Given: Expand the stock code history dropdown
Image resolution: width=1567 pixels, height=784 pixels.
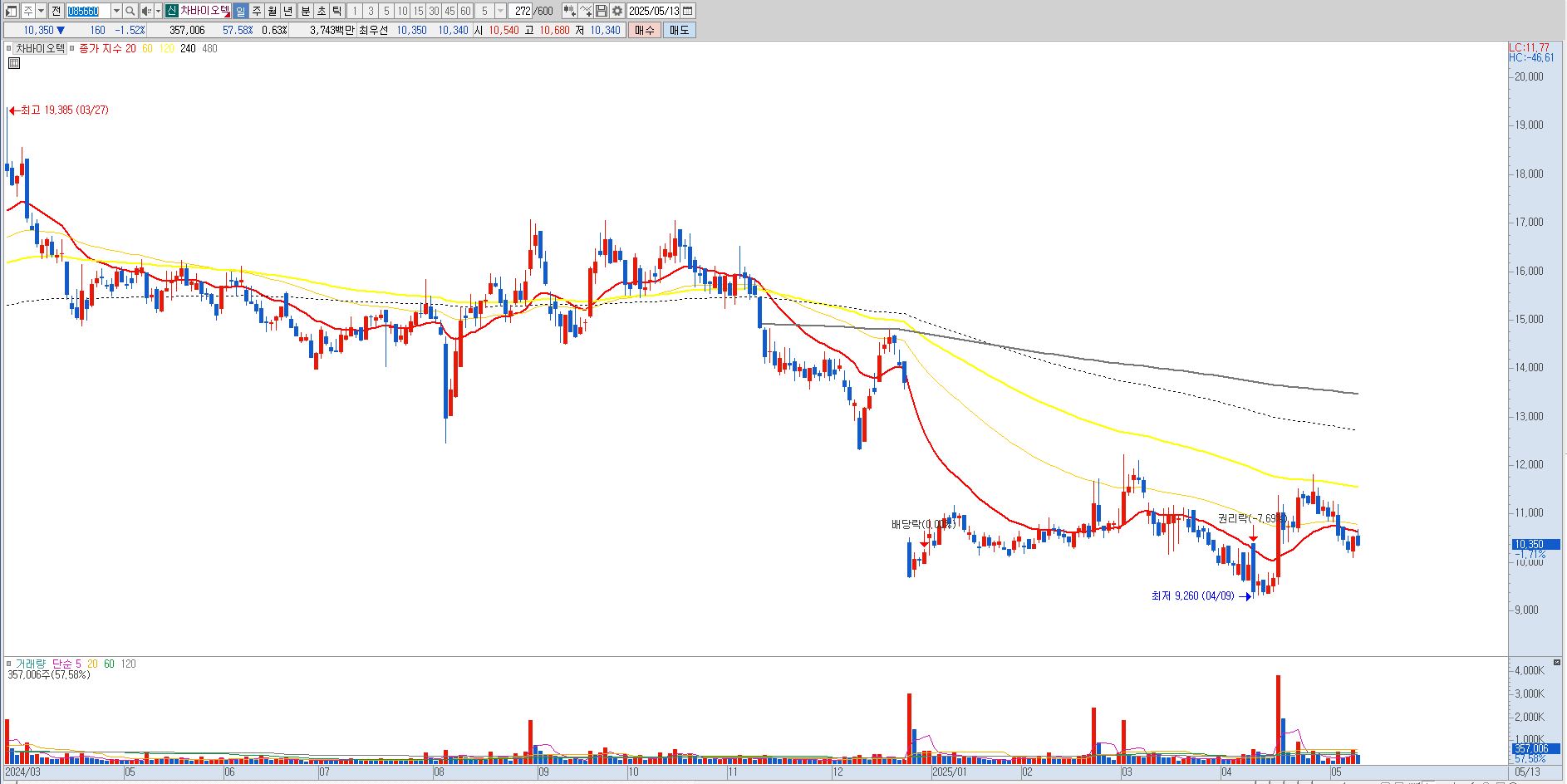Looking at the screenshot, I should pyautogui.click(x=116, y=11).
